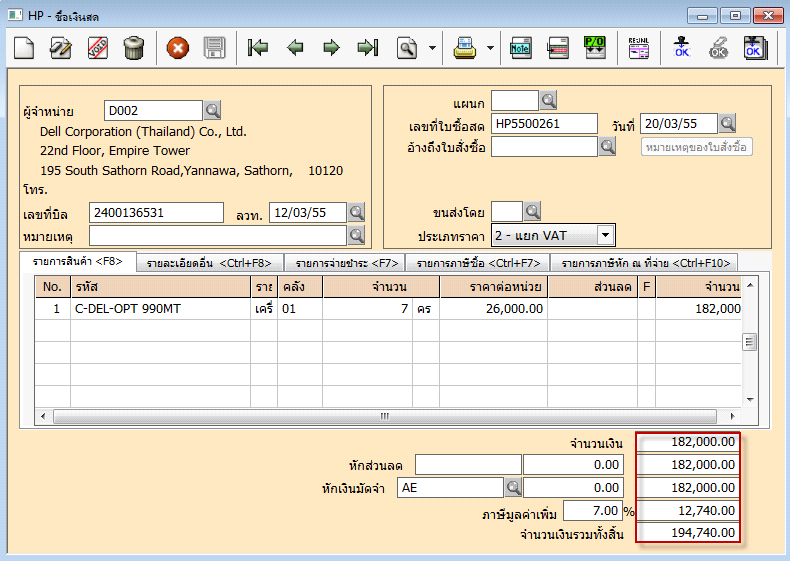Click the lookup icon next to AE deposit field
The width and height of the screenshot is (790, 561).
[513, 487]
